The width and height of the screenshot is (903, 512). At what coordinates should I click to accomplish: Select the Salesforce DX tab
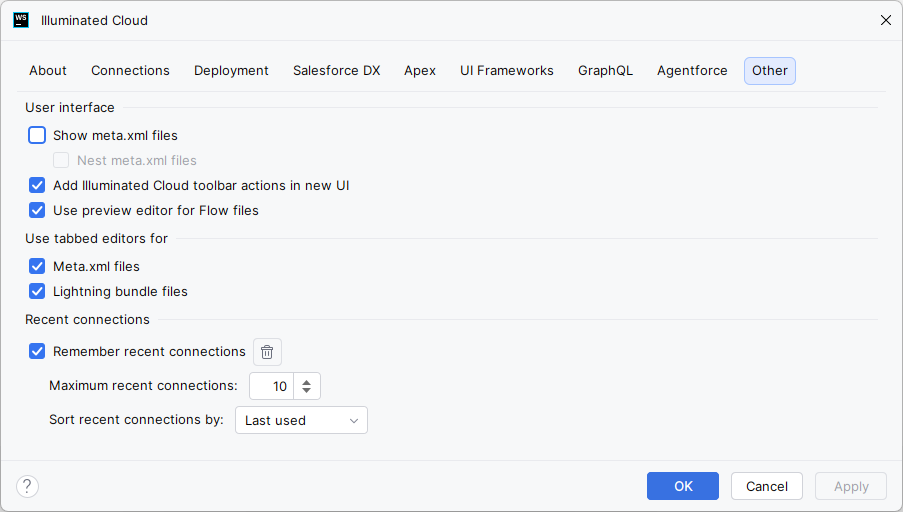[x=336, y=71]
